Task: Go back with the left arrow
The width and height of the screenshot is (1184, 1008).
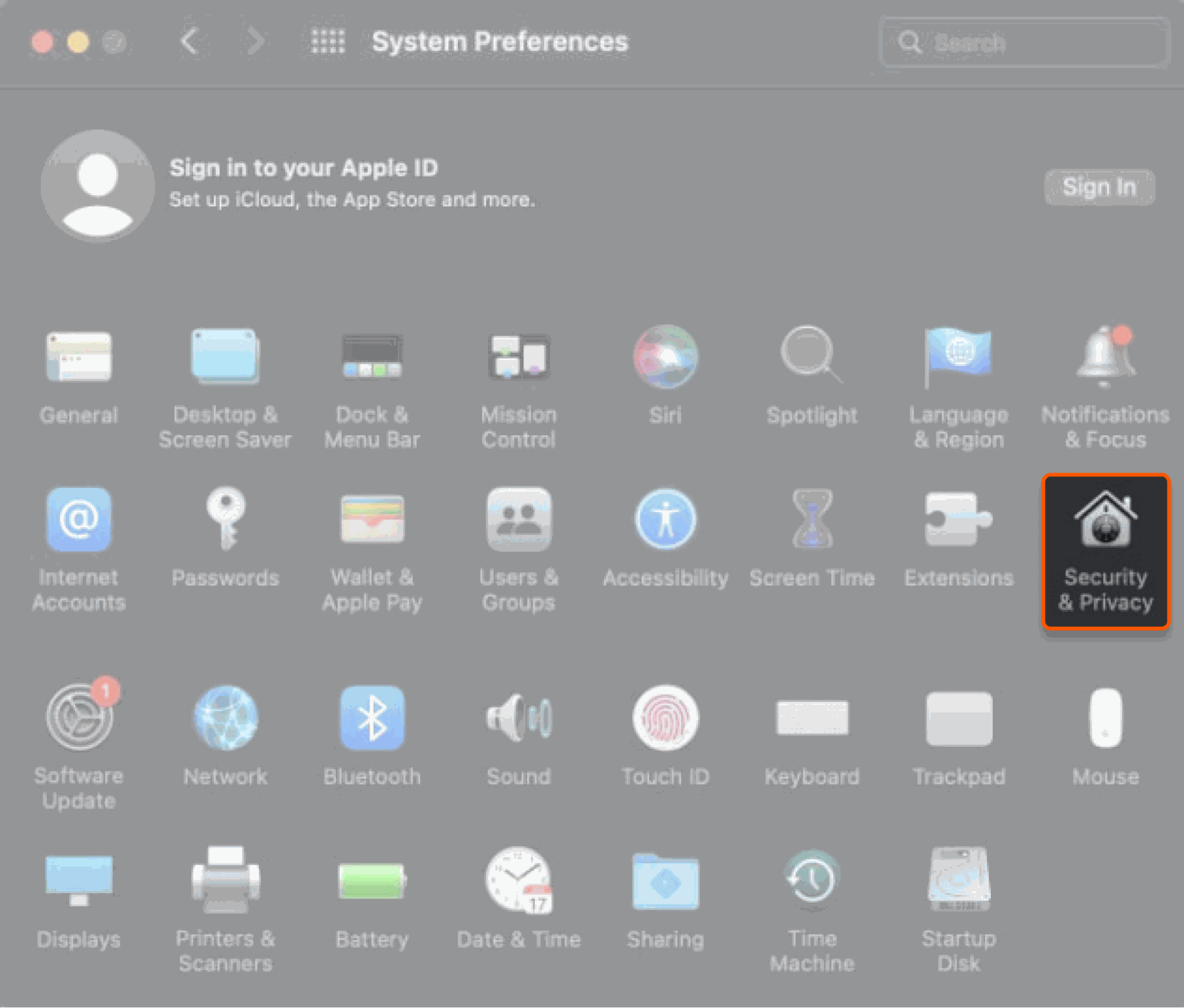Action: tap(190, 41)
